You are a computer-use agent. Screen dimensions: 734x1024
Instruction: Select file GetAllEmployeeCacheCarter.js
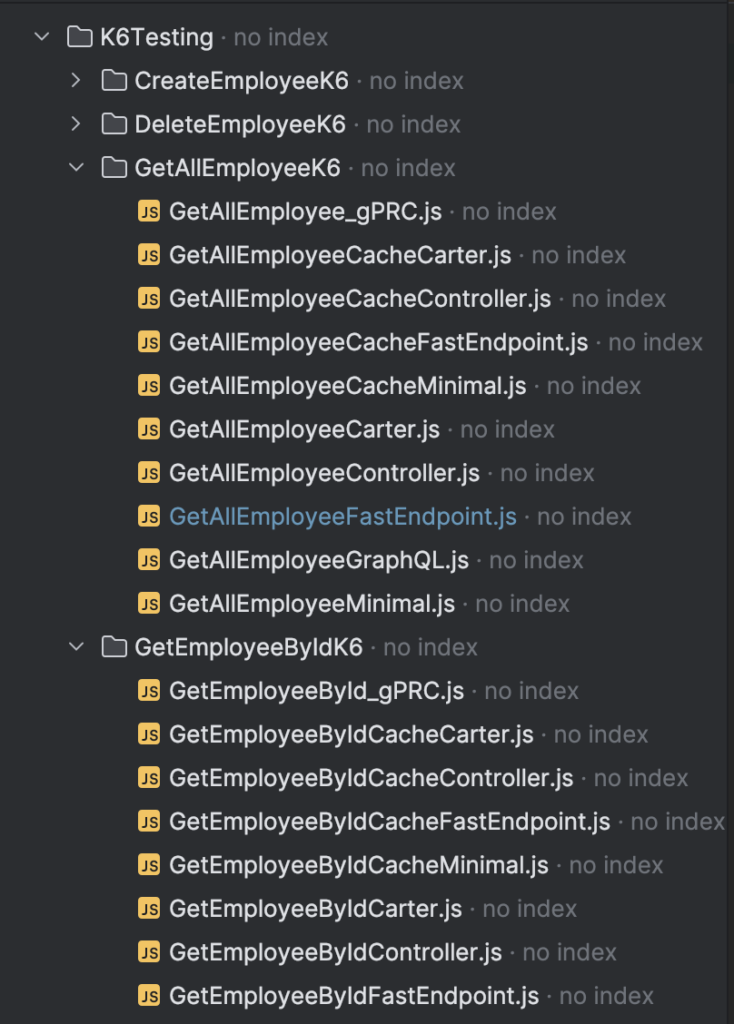[340, 255]
